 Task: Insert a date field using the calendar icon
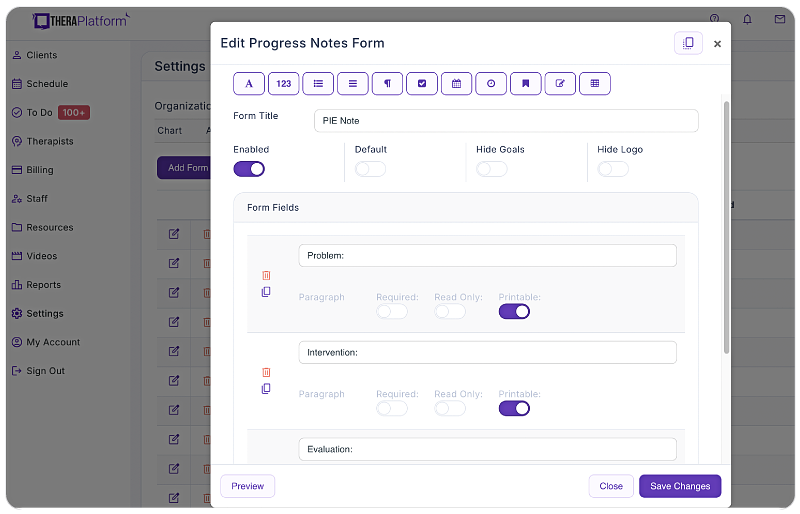pyautogui.click(x=457, y=84)
